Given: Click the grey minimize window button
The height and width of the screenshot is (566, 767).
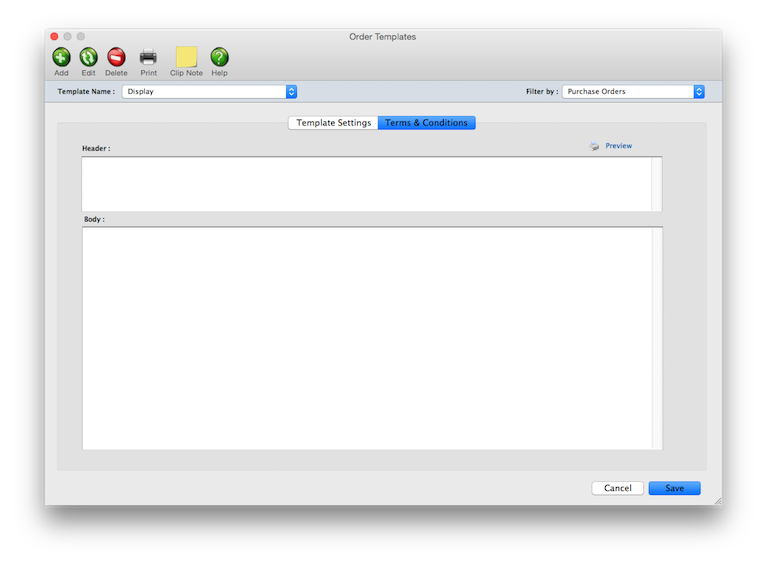Looking at the screenshot, I should coord(67,37).
